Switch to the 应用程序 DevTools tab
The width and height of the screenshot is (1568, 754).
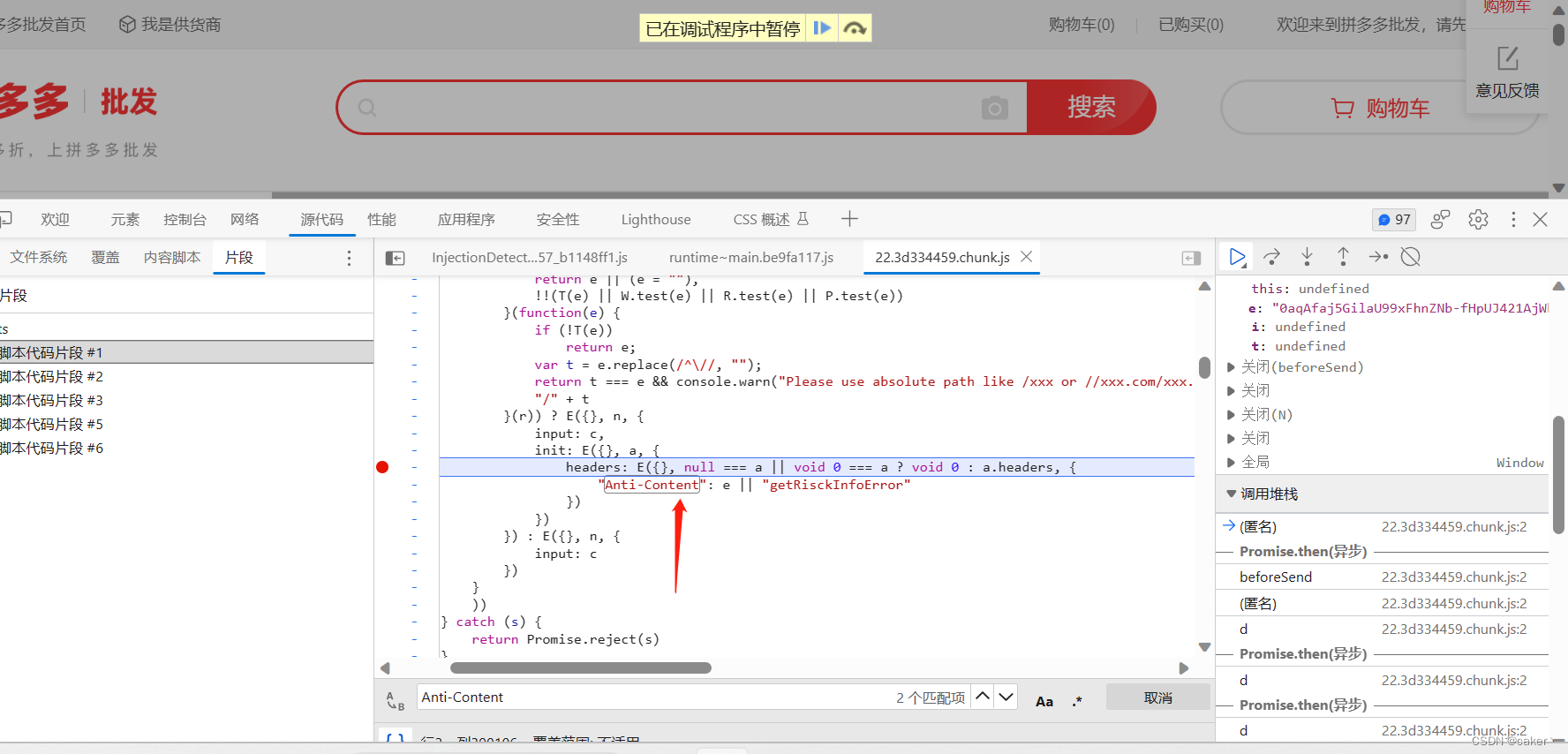466,219
